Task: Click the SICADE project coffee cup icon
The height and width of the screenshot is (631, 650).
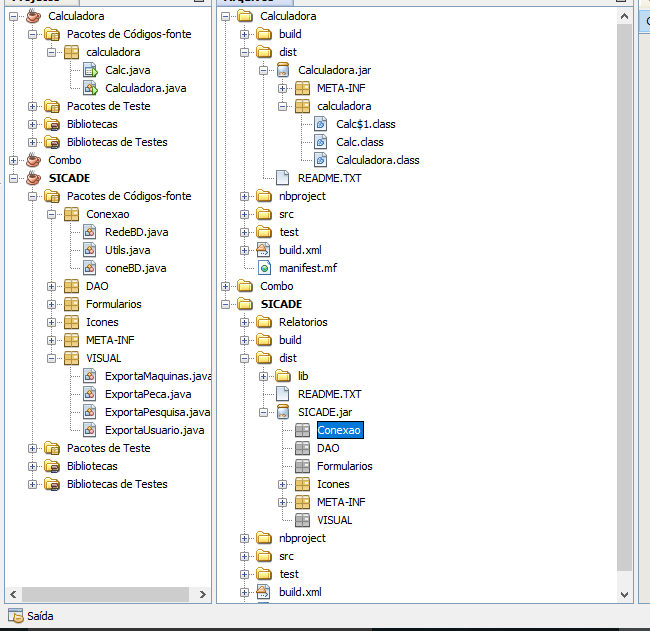Action: (x=34, y=178)
